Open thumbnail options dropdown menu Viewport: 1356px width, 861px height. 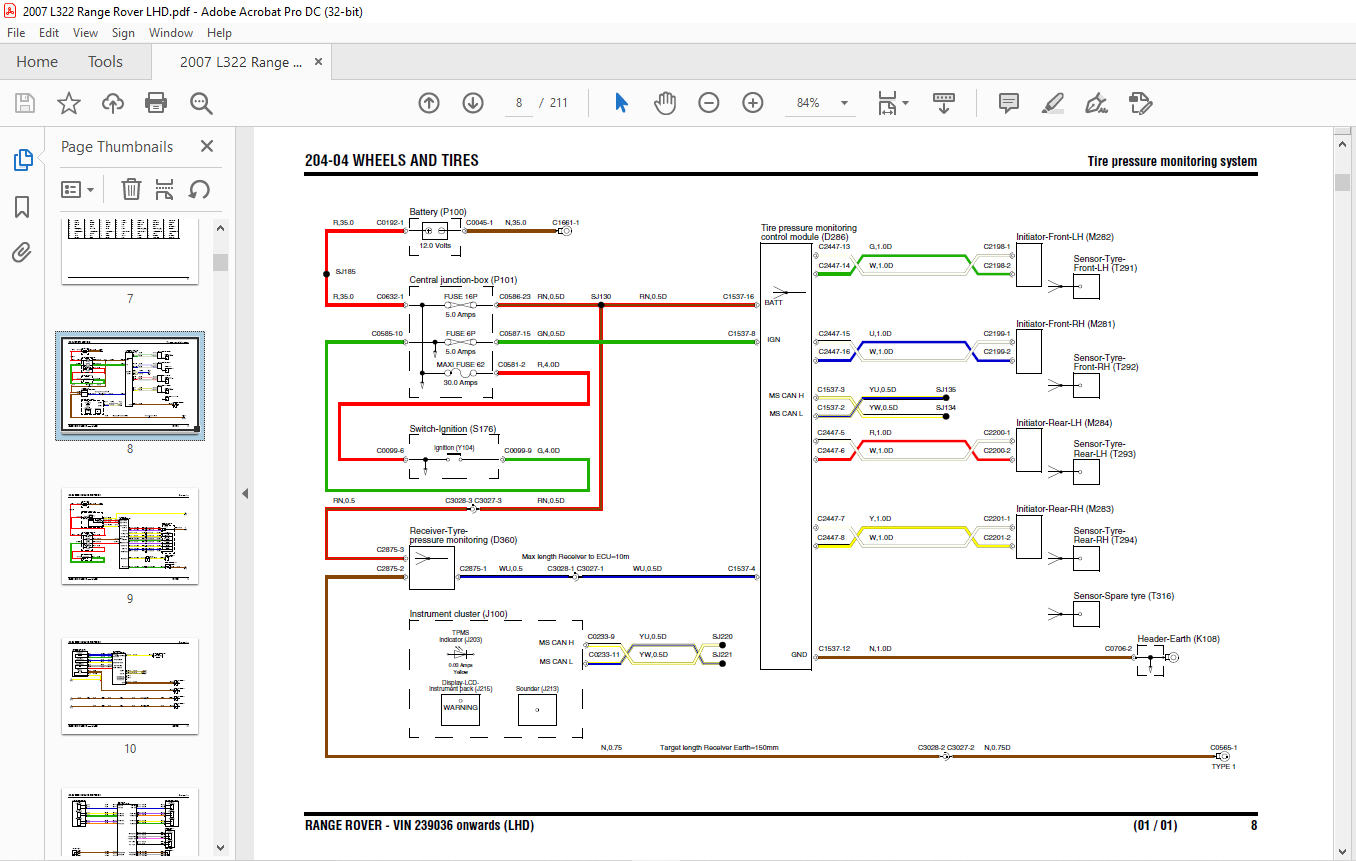click(78, 189)
